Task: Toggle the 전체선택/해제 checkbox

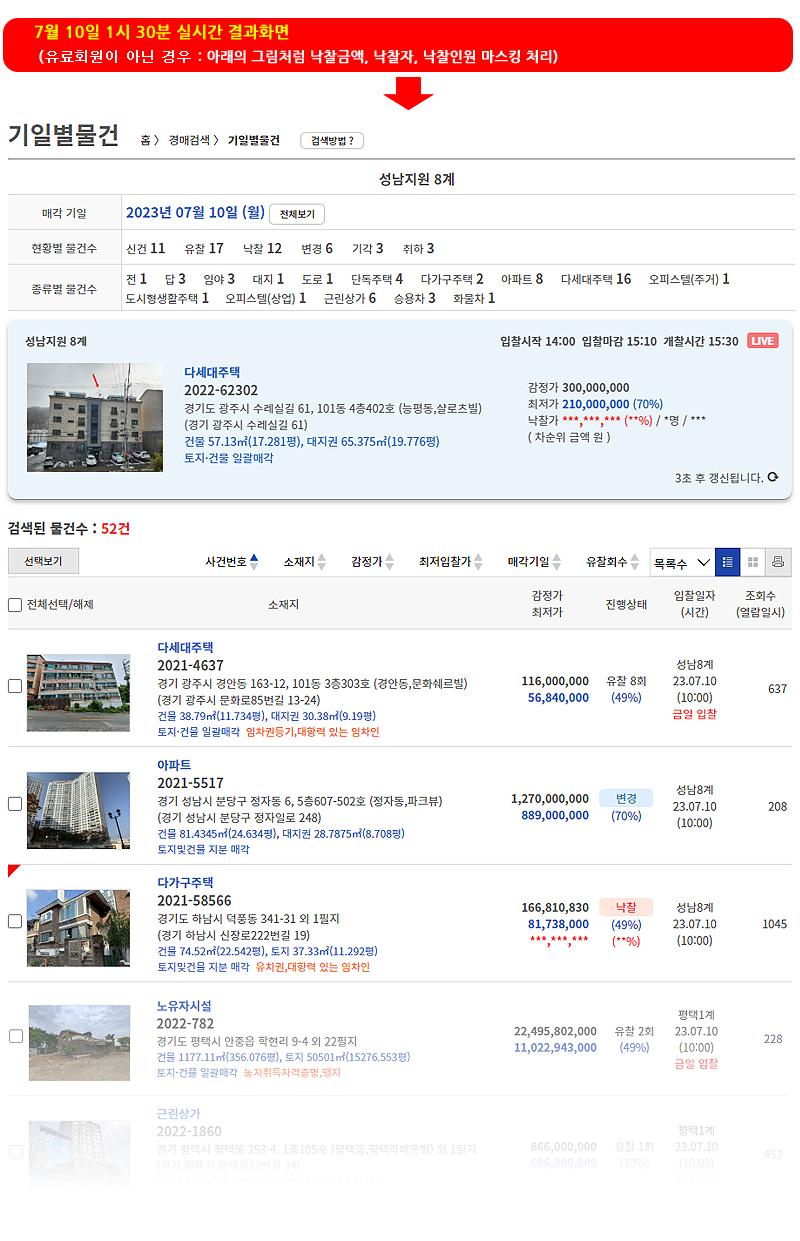Action: coord(15,605)
